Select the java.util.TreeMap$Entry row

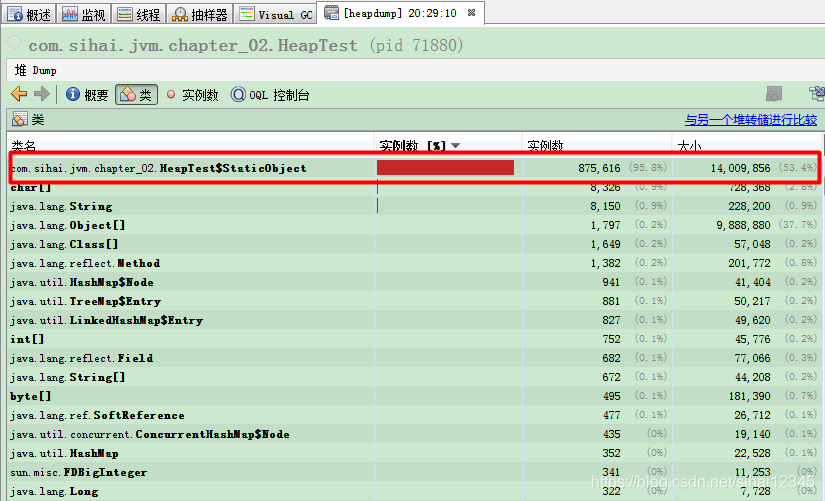coord(415,301)
